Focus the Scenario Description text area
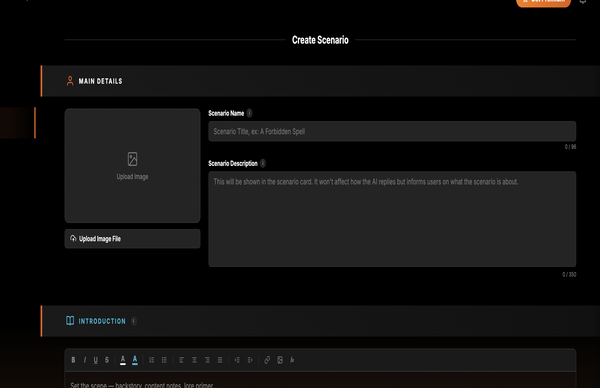 392,219
